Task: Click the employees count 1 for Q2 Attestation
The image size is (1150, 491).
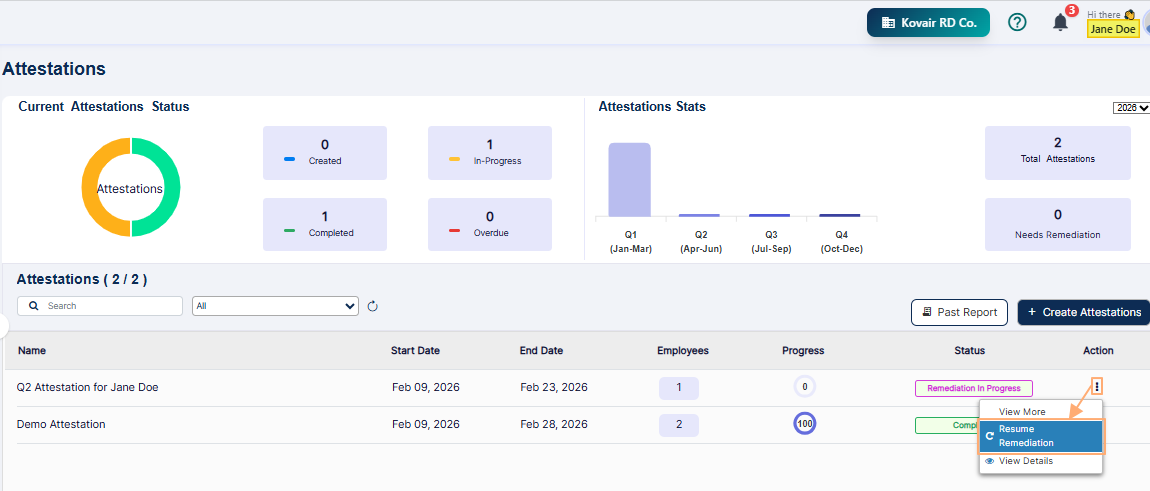Action: (x=678, y=388)
